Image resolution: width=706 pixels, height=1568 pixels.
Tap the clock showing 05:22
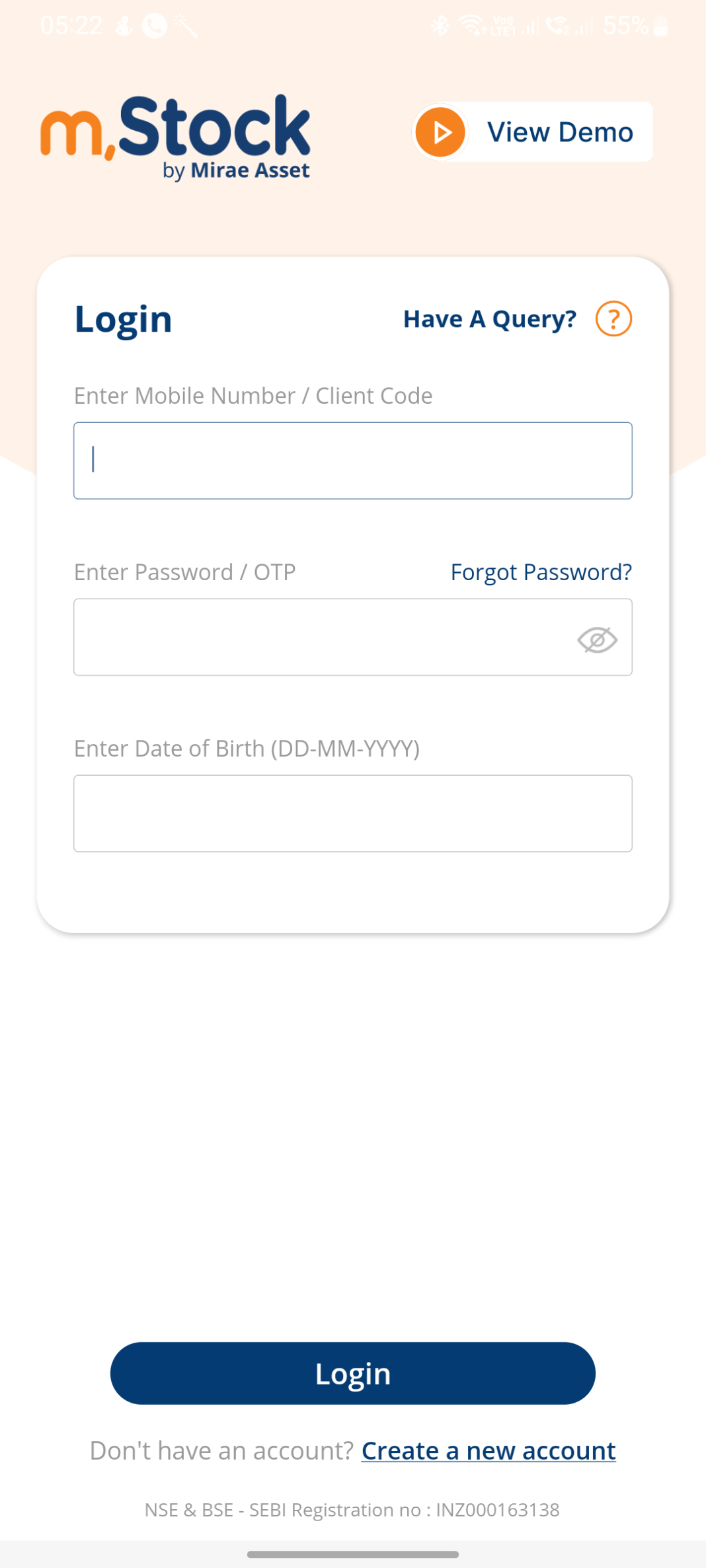(71, 24)
